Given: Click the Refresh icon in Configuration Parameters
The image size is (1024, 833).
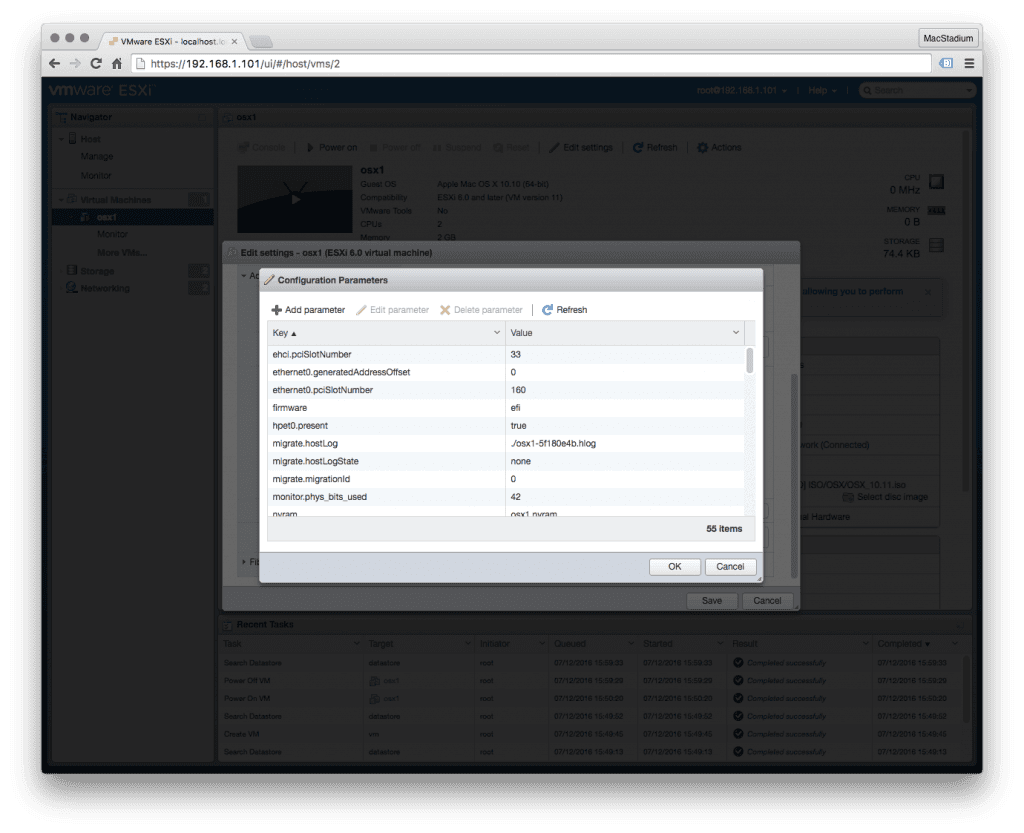Looking at the screenshot, I should (x=548, y=310).
